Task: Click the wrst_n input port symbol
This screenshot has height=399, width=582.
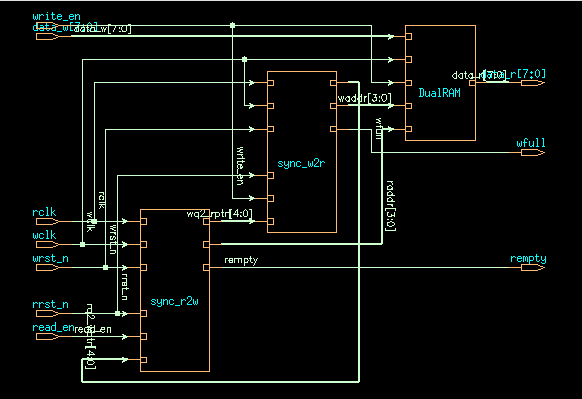Action: pyautogui.click(x=47, y=268)
